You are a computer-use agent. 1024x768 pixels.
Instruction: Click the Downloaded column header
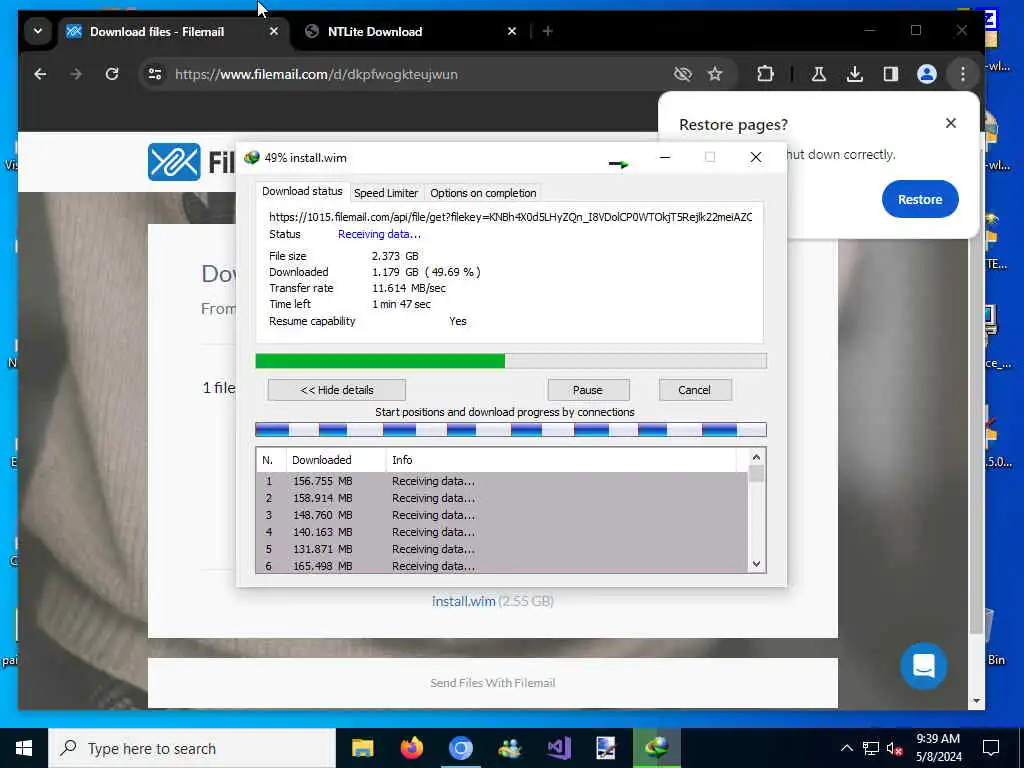[x=336, y=460]
